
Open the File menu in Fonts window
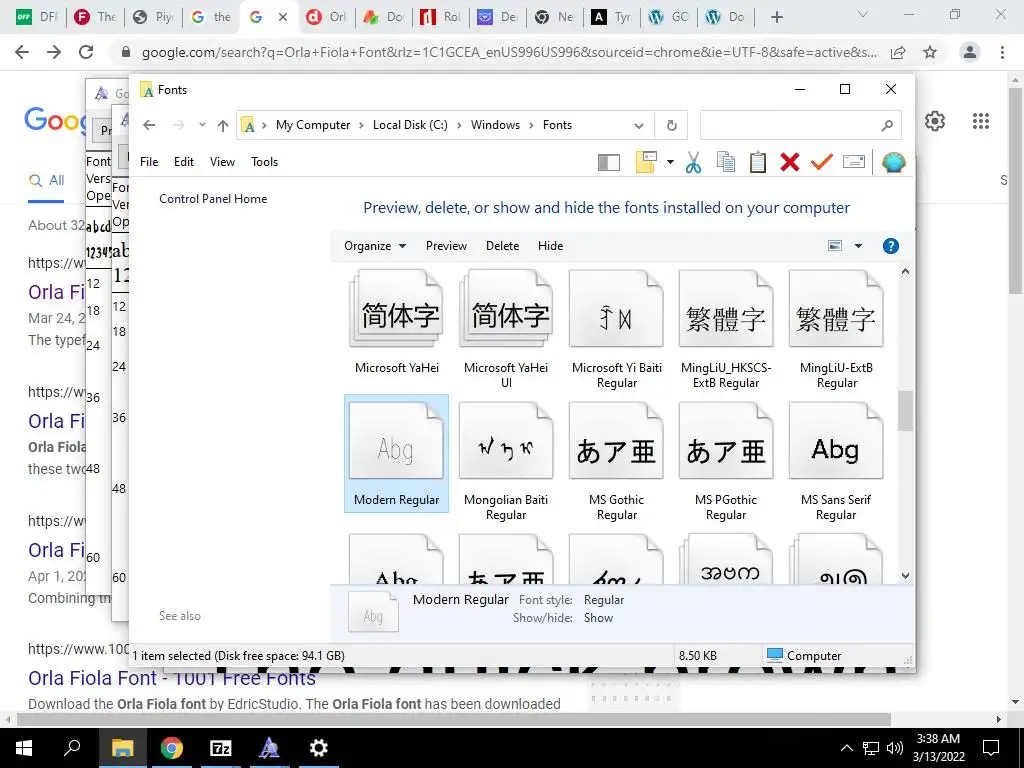click(149, 162)
